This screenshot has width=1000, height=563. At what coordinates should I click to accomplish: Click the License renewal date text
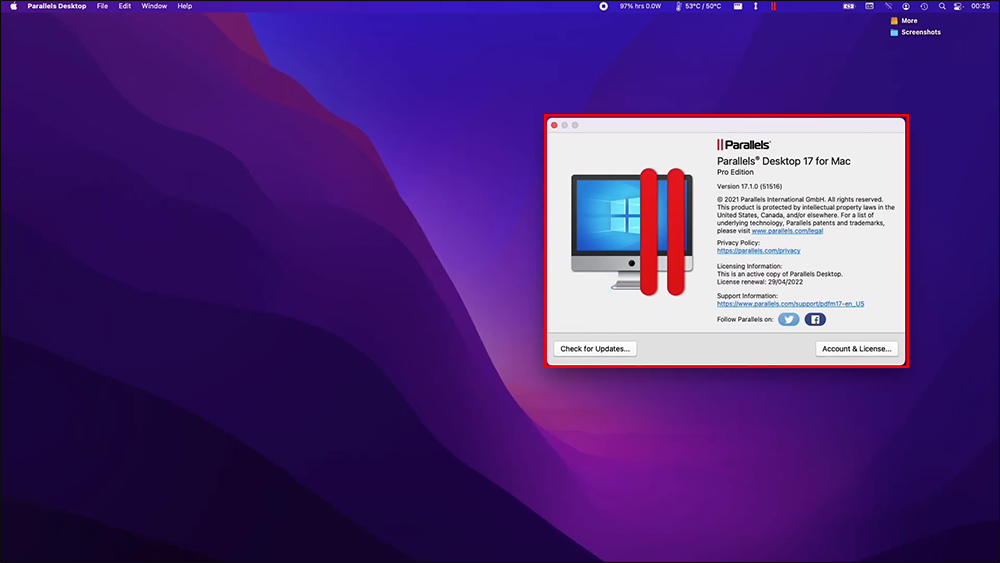click(x=760, y=282)
